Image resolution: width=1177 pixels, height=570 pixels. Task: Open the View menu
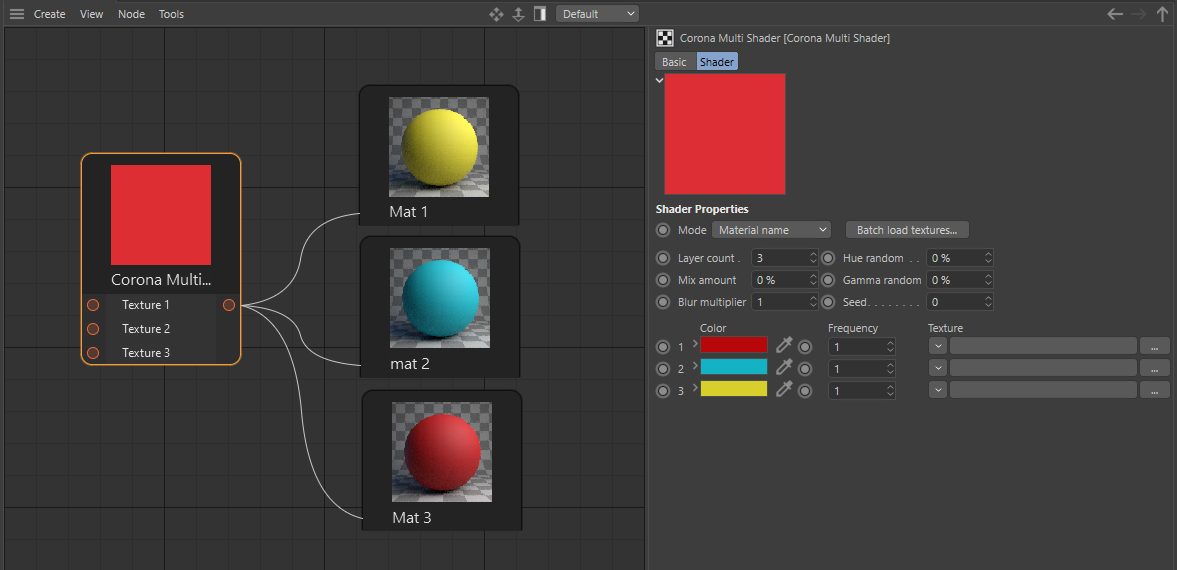[x=92, y=14]
